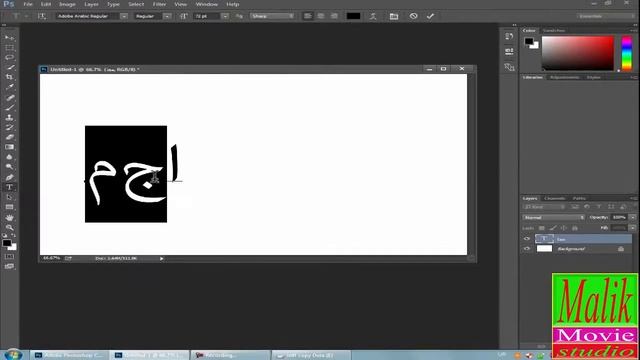Open the font size dropdown
Image resolution: width=640 pixels, height=360 pixels.
[225, 16]
